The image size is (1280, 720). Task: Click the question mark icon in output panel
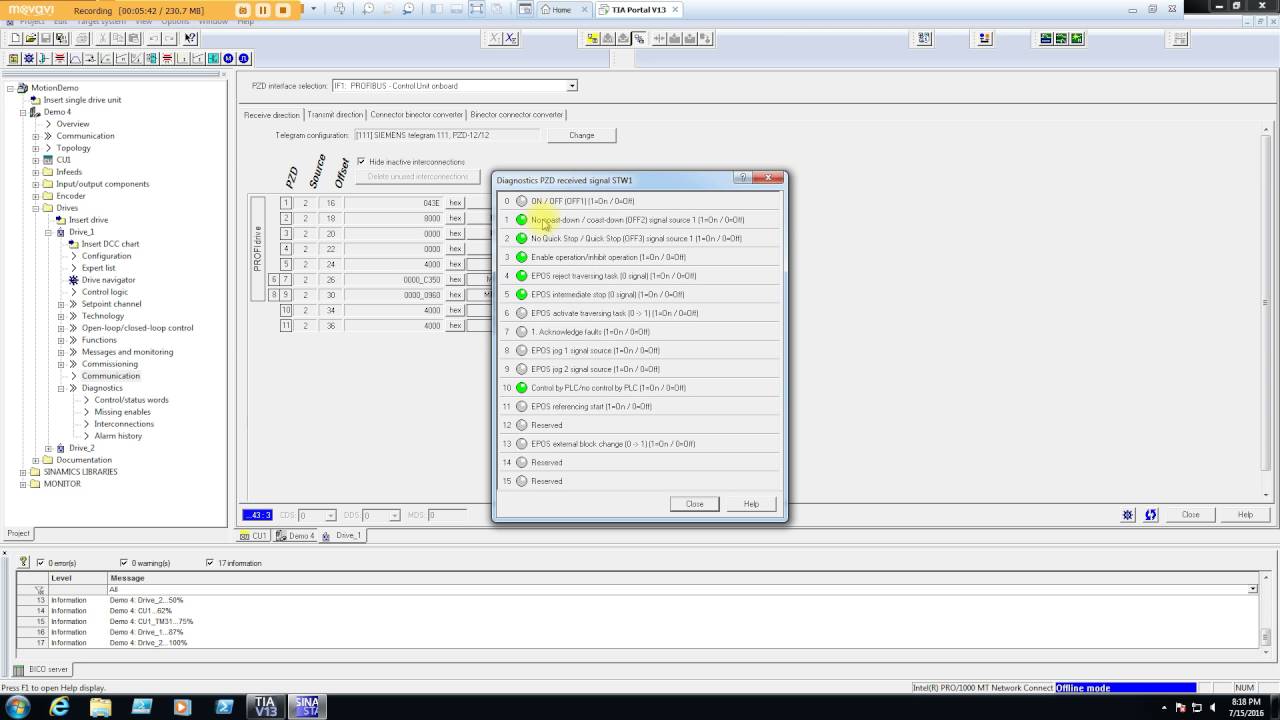pos(24,563)
